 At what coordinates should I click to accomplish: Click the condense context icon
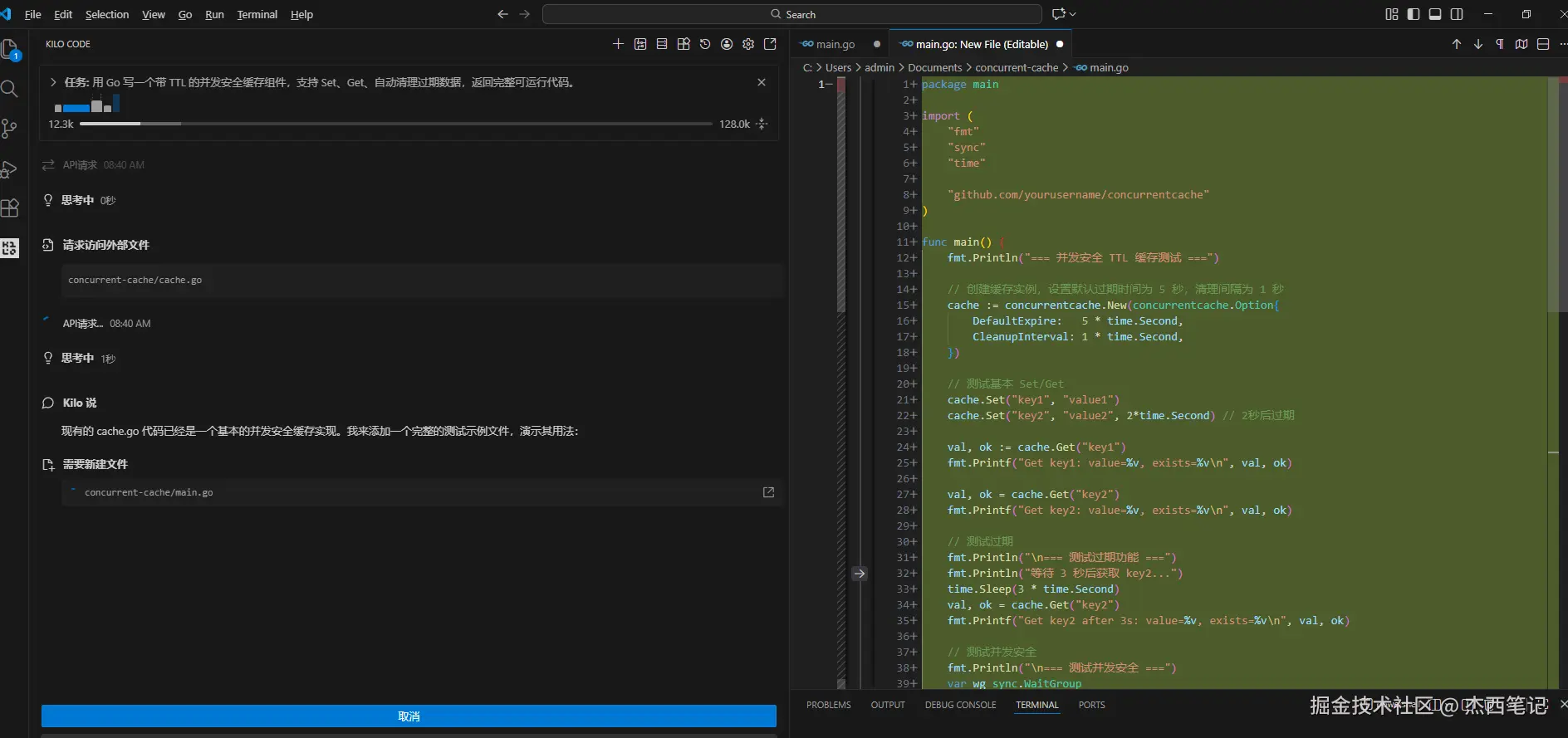click(762, 124)
